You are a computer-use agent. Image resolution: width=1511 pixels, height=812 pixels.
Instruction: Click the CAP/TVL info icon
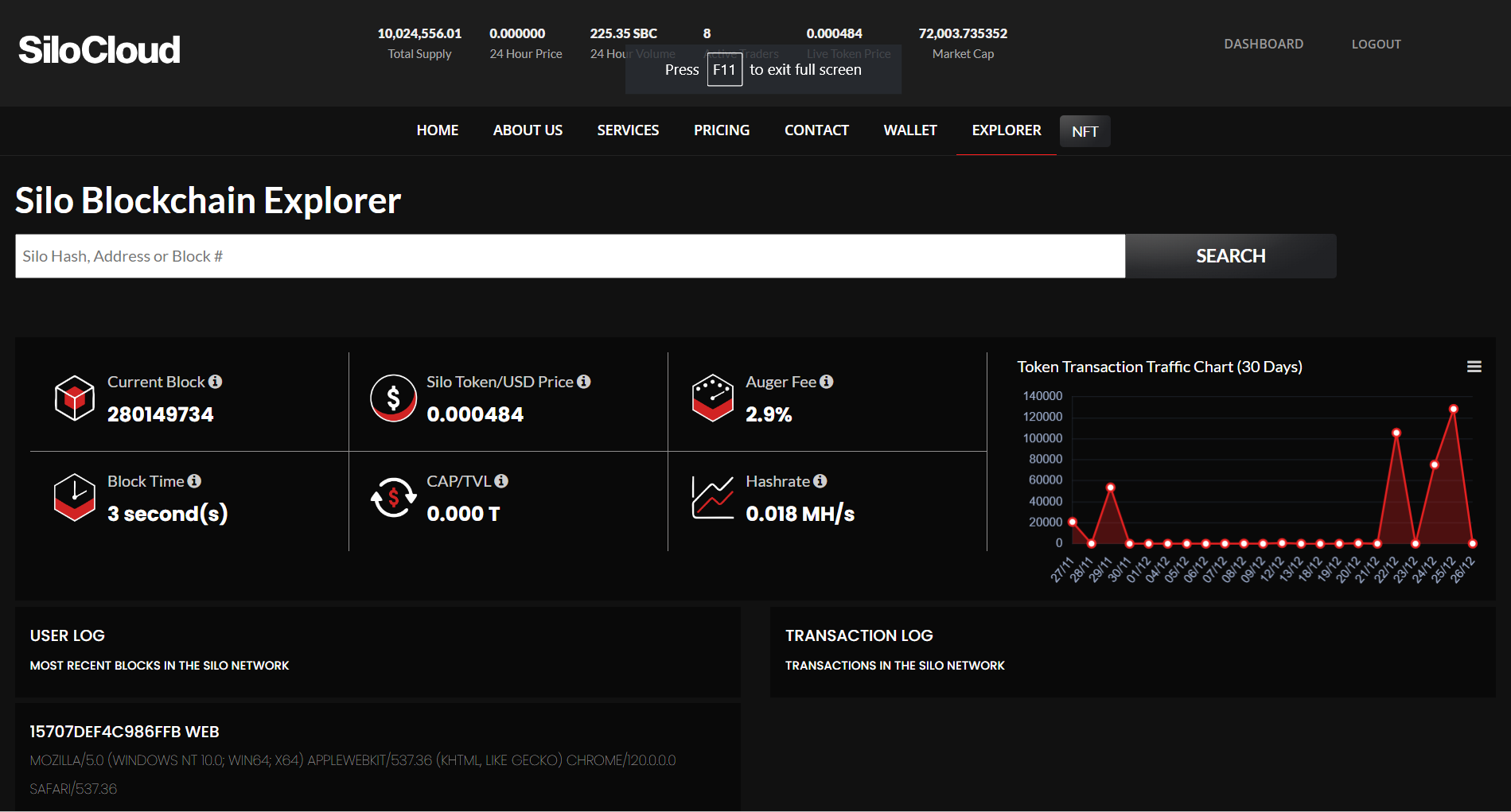tap(501, 481)
